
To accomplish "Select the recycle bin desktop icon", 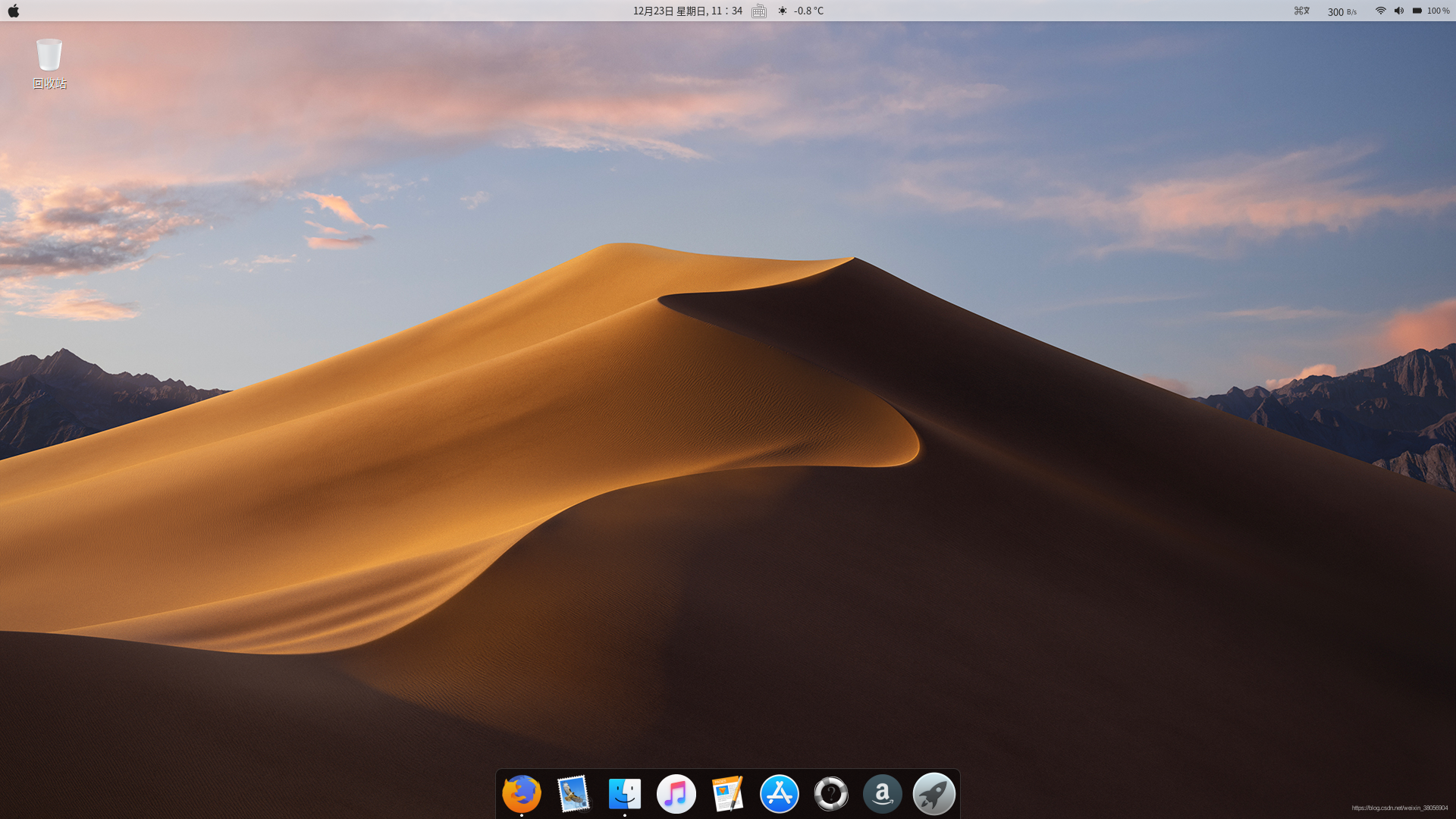I will coord(49,64).
